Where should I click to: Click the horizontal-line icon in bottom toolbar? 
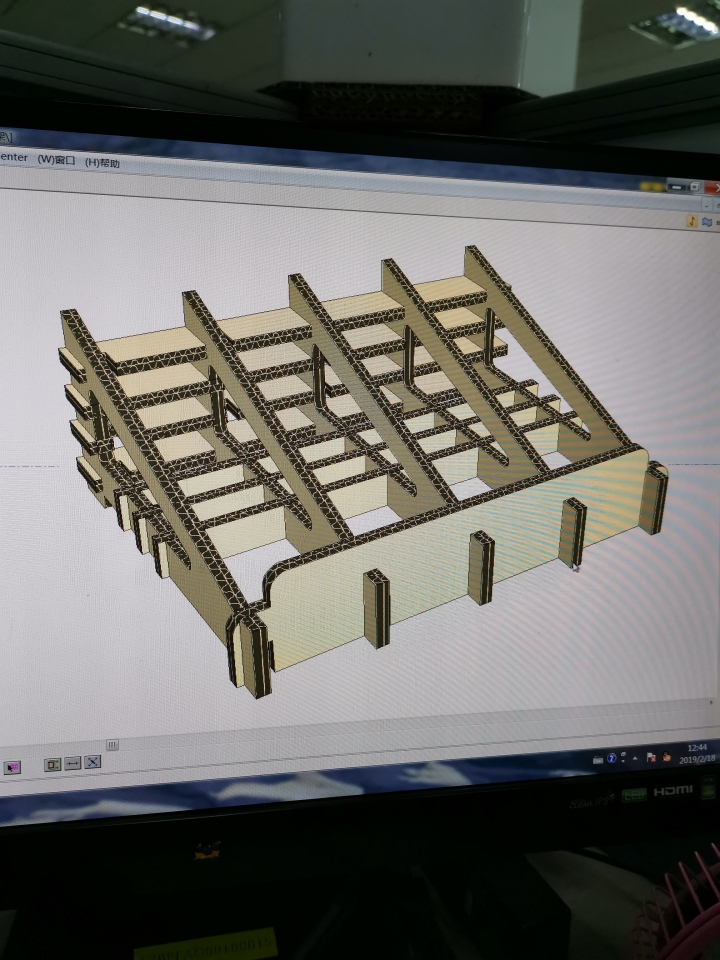click(72, 764)
